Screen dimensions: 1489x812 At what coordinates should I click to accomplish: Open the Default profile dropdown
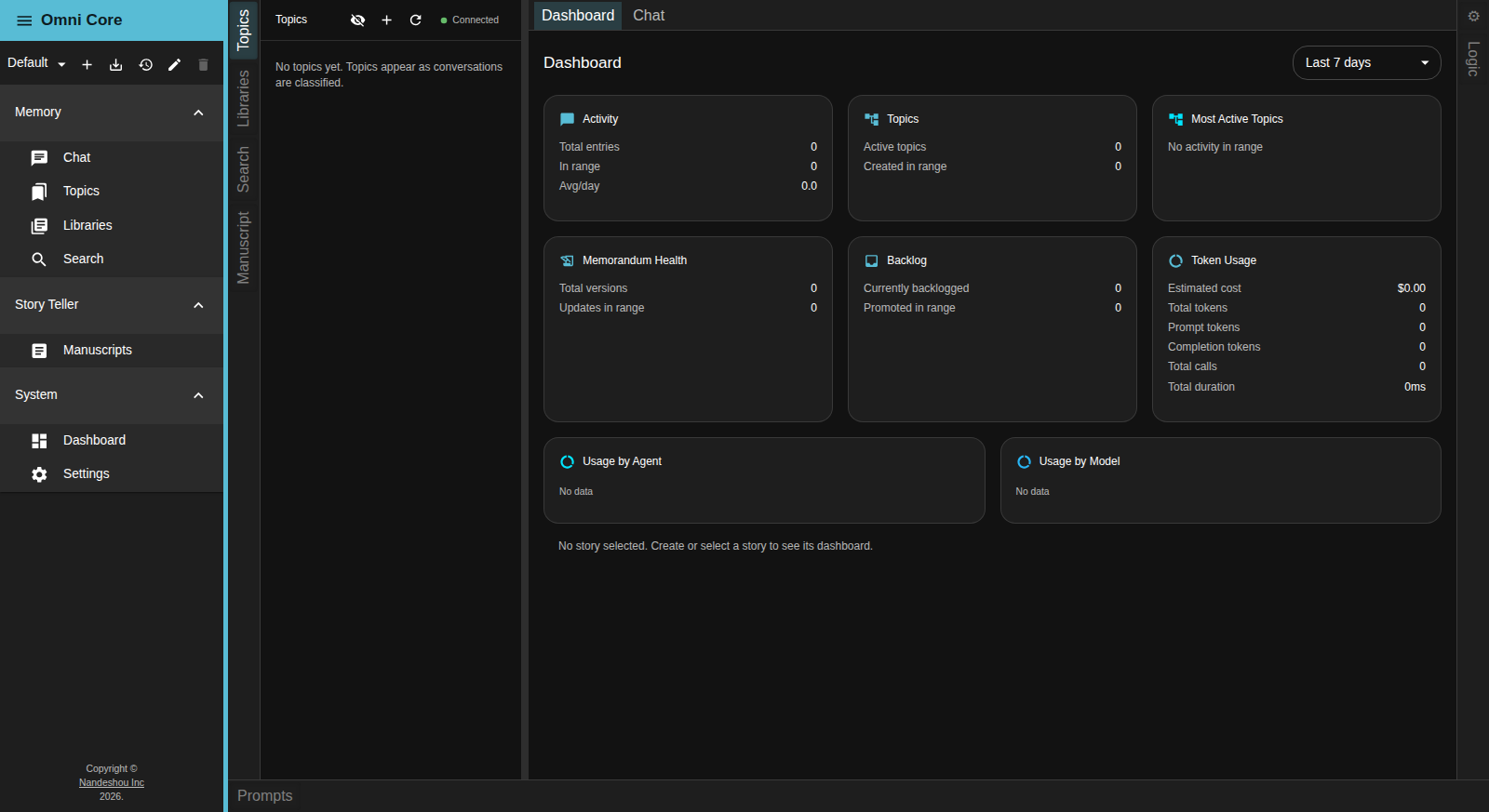tap(36, 63)
